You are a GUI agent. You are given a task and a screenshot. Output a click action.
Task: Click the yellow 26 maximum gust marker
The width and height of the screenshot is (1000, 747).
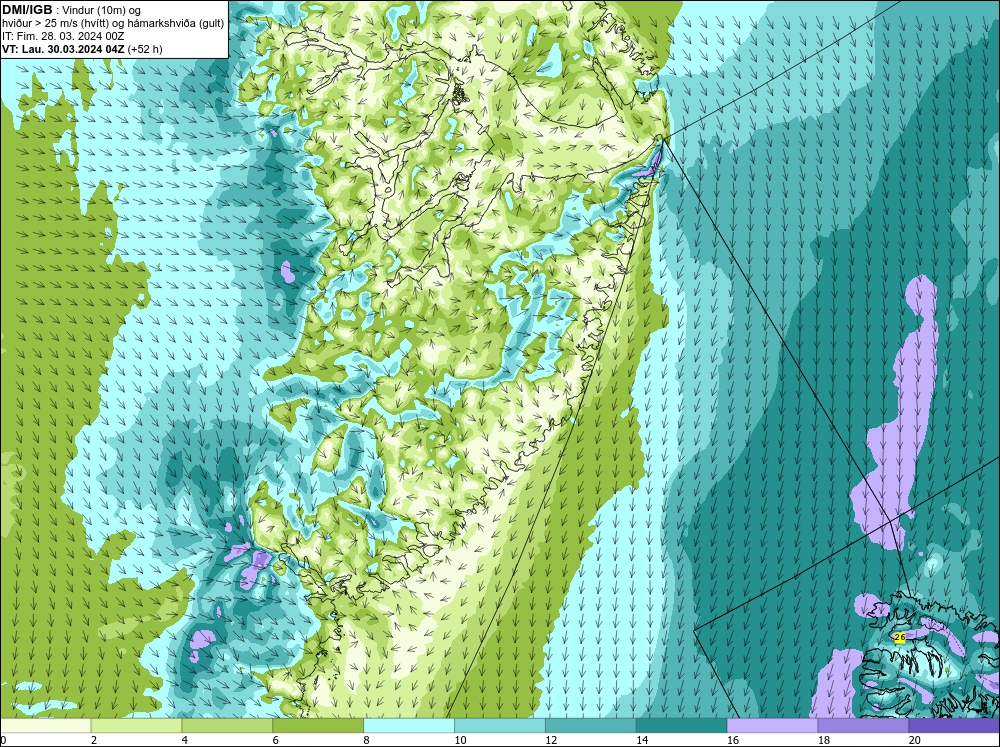coord(900,637)
